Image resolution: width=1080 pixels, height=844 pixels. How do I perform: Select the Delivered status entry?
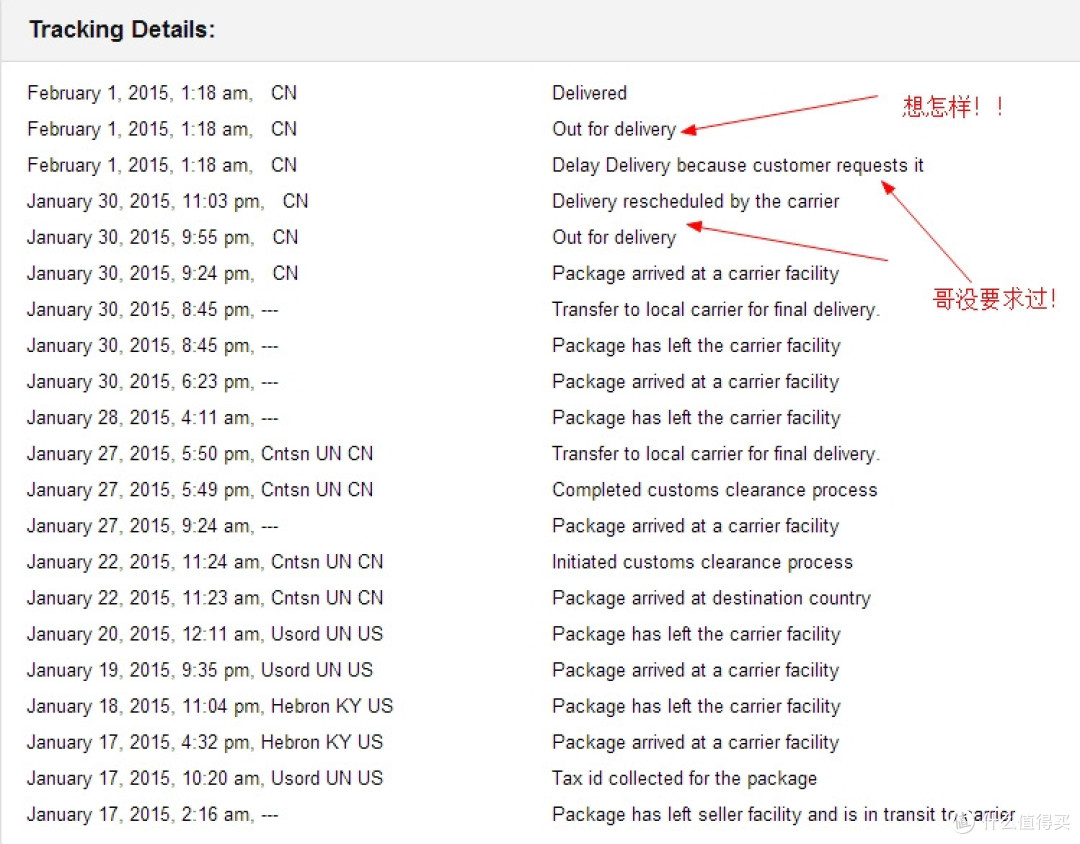click(590, 93)
